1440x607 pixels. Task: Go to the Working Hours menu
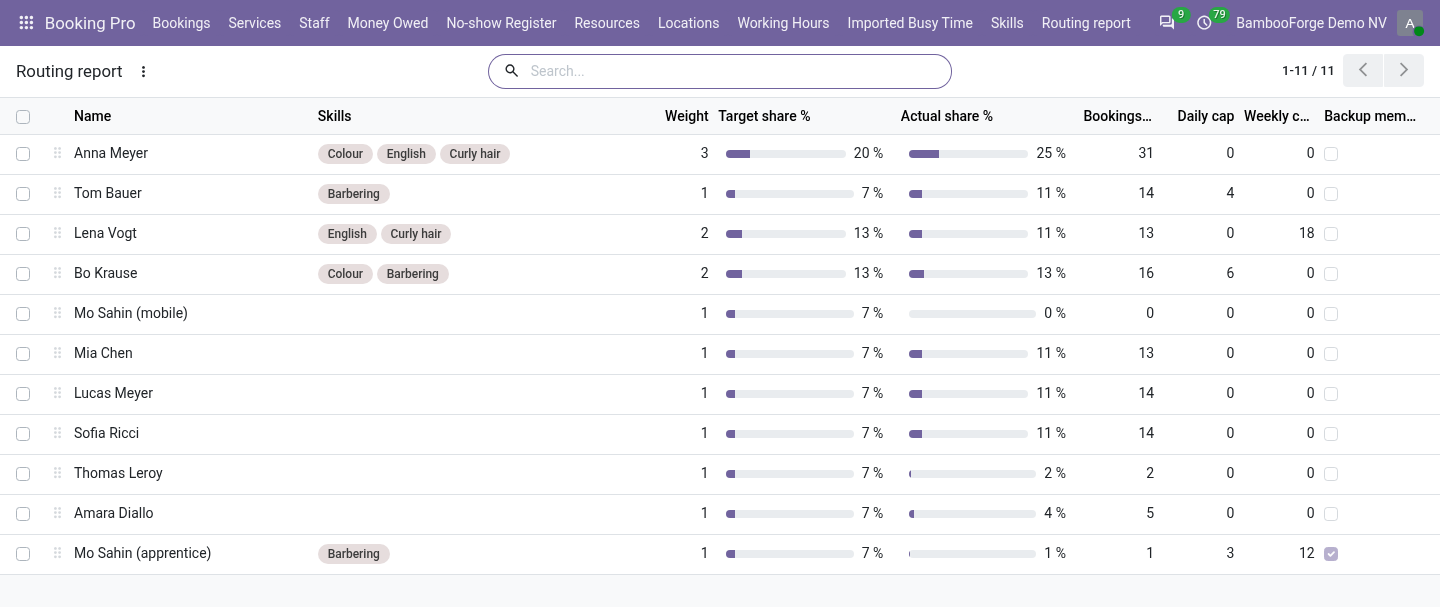tap(783, 23)
